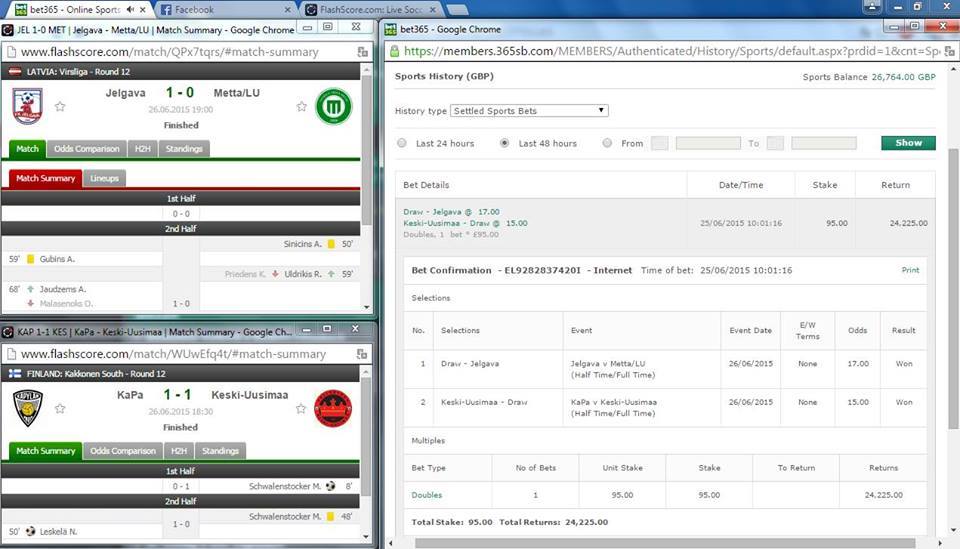Toggle favorite star next to Keski-Uusimaa
The width and height of the screenshot is (960, 549).
[x=301, y=408]
